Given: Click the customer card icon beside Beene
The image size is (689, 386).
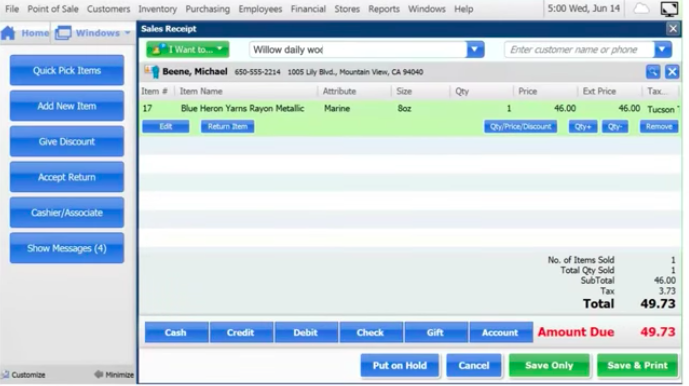Looking at the screenshot, I should coord(152,72).
